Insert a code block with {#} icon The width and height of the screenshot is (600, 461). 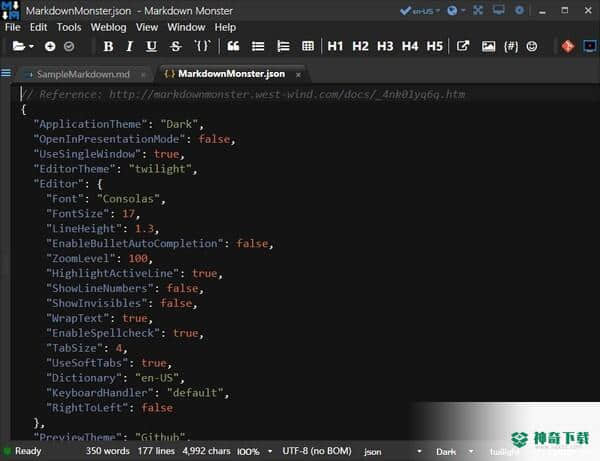point(511,47)
